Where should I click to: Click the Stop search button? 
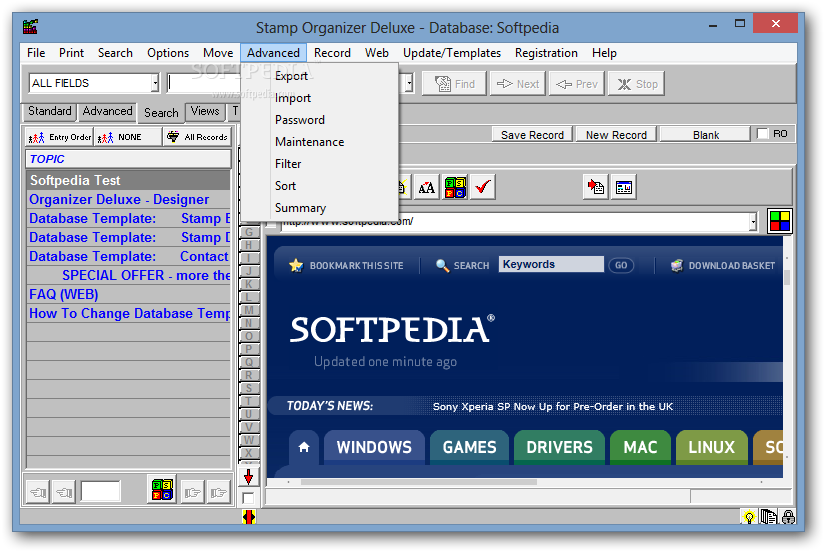[x=636, y=84]
